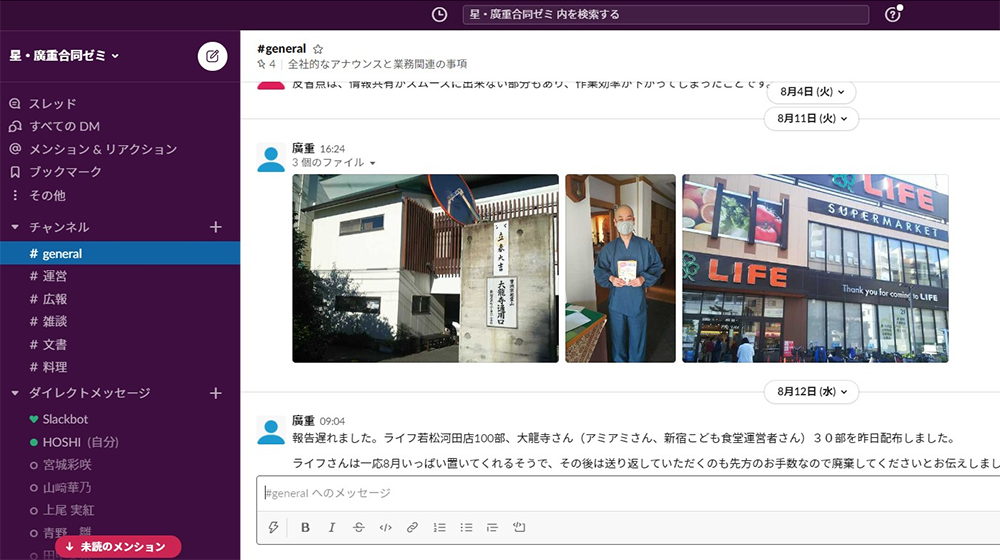
Task: Open the LIFE supermarket photo
Action: [x=815, y=269]
